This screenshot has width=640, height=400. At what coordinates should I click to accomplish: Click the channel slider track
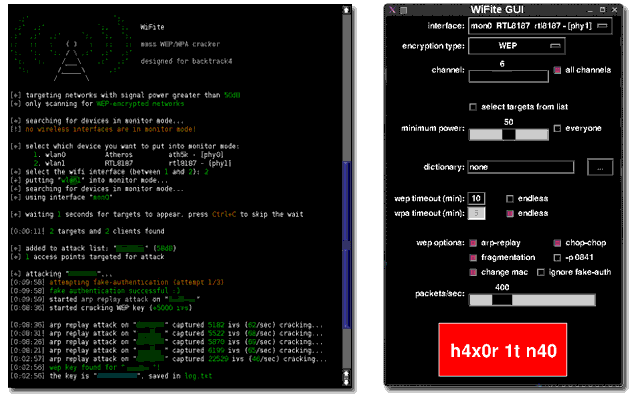point(509,76)
